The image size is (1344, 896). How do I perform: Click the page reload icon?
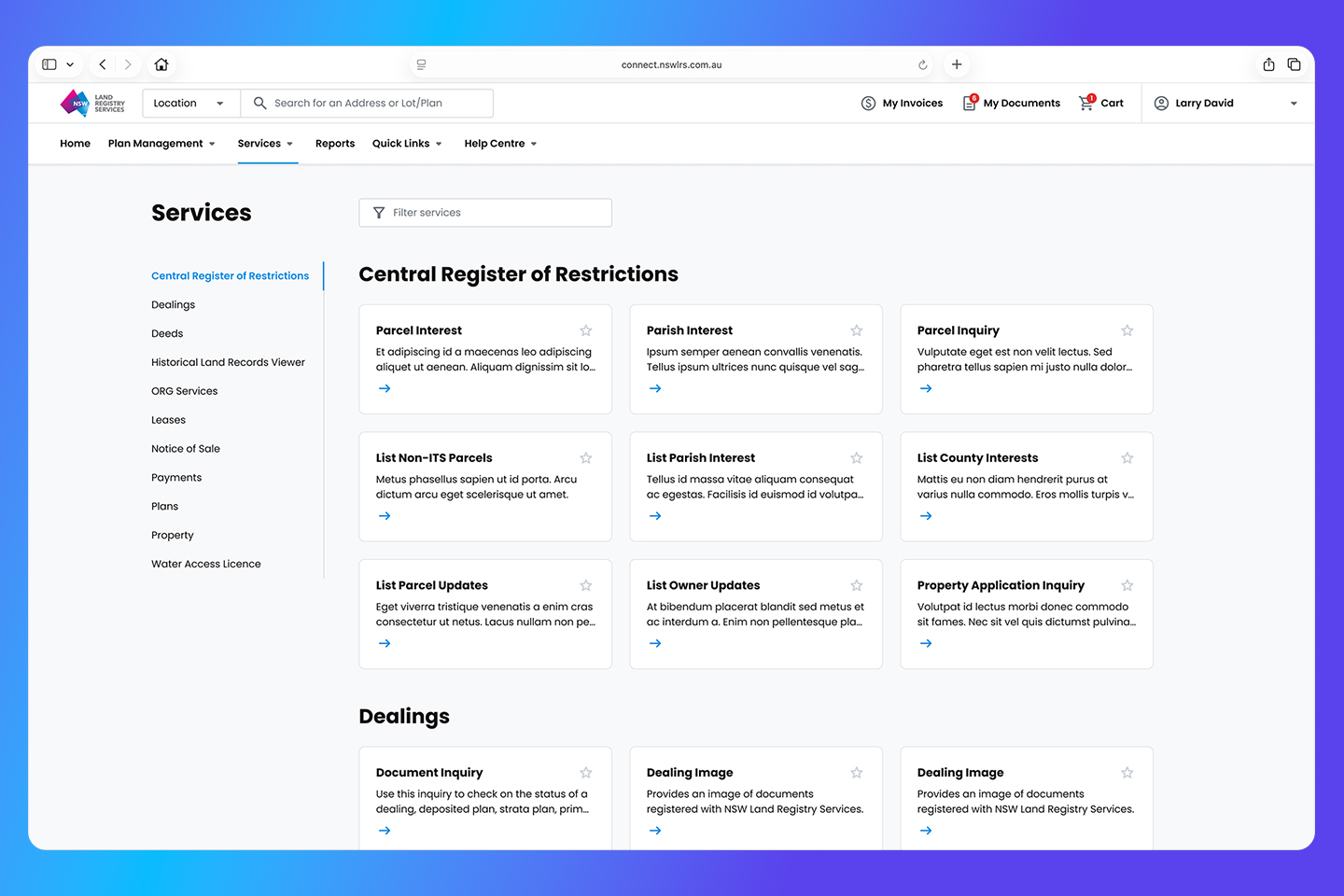click(922, 65)
